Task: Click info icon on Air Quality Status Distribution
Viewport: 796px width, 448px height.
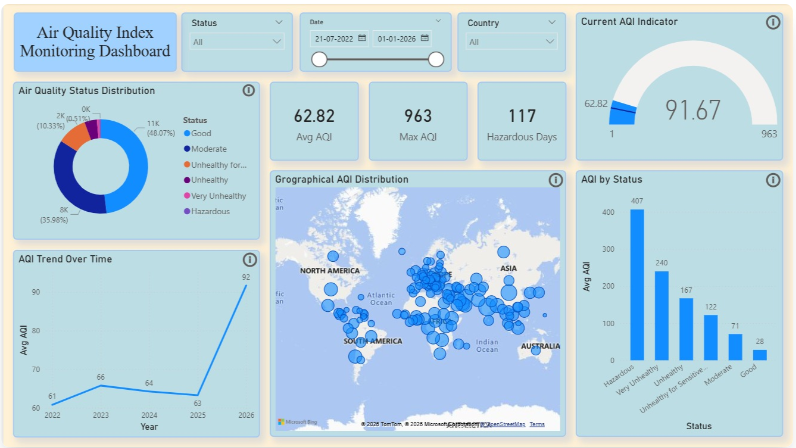Action: click(249, 91)
